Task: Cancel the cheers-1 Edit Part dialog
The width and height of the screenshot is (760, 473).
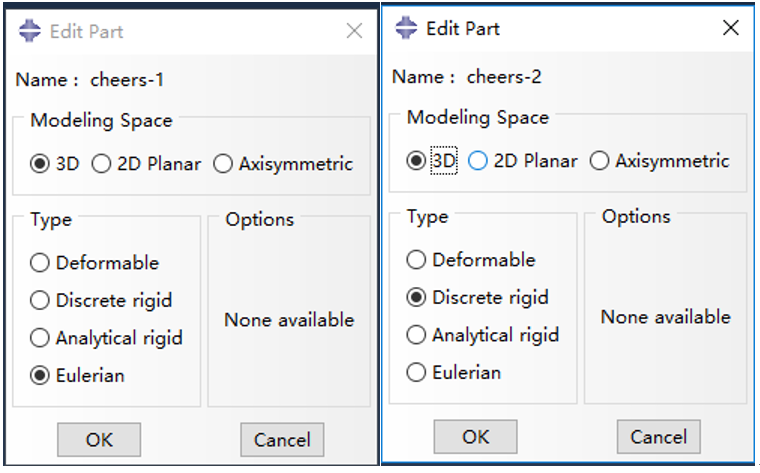Action: tap(282, 440)
